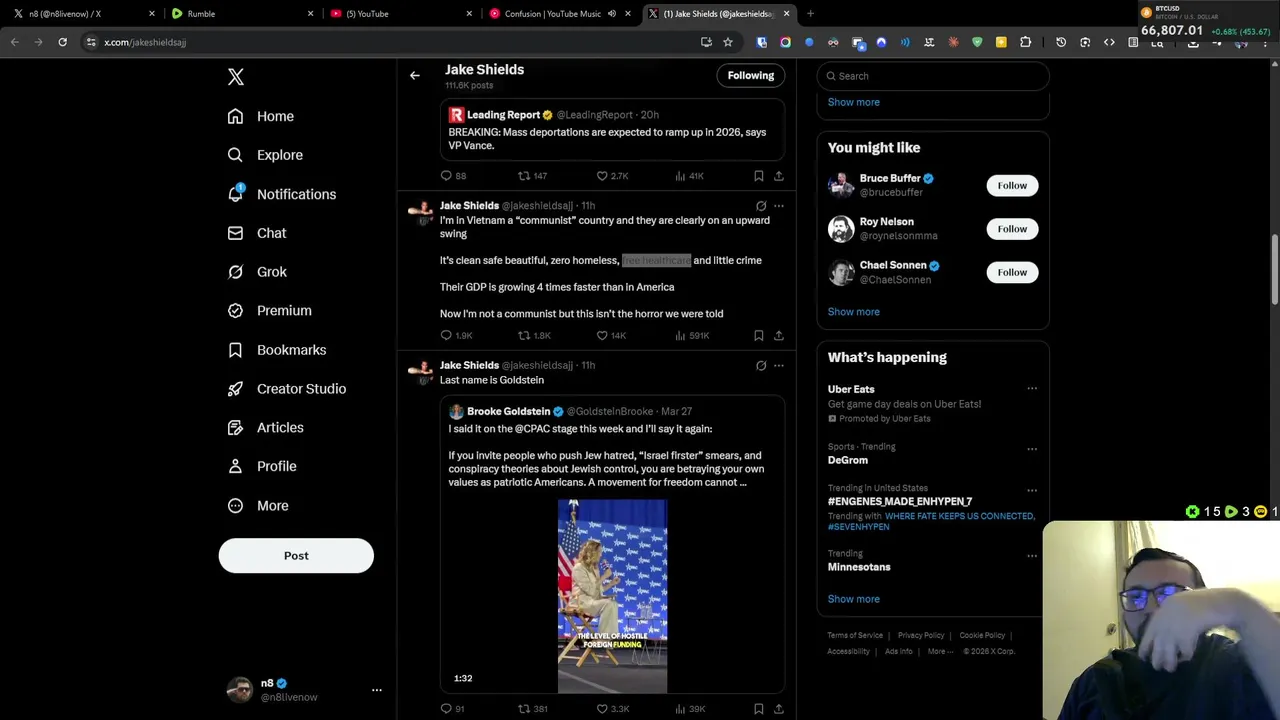Open the n8 account switcher menu

pos(377,690)
